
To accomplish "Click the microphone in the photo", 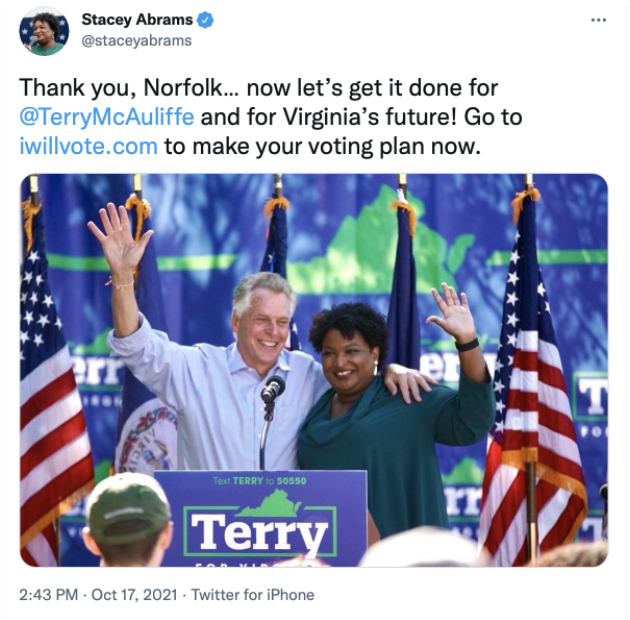I will tap(273, 389).
